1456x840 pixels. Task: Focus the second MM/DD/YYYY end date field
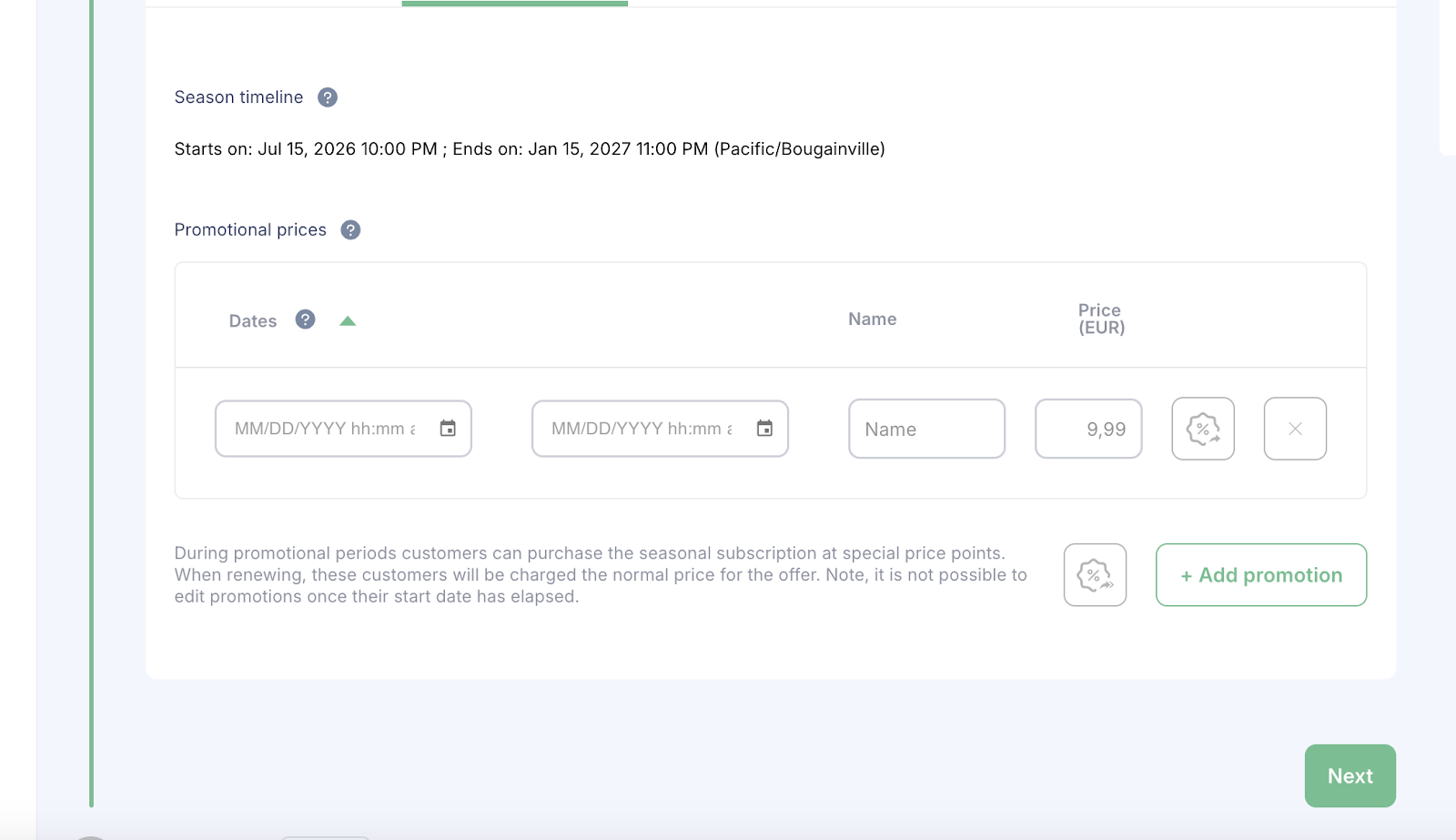(660, 429)
